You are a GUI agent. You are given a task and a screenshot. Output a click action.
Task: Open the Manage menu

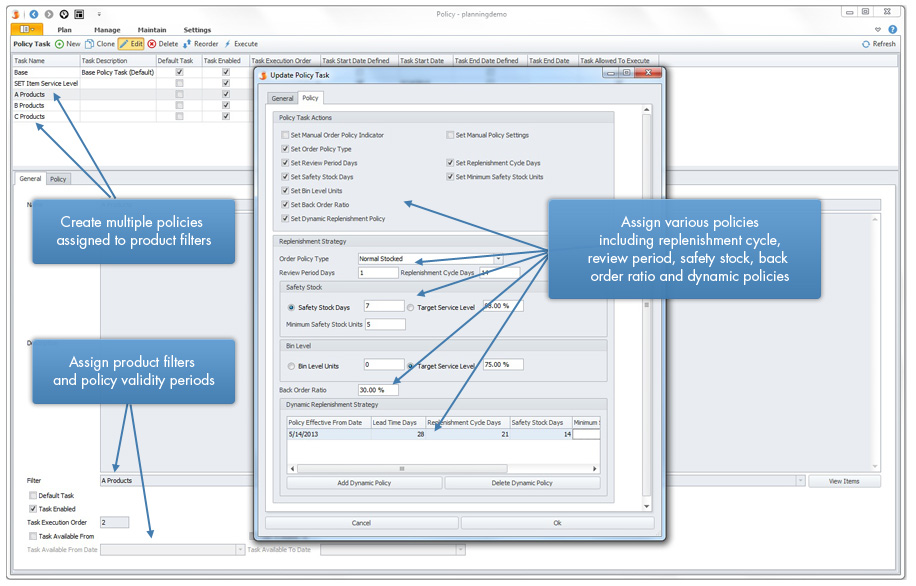tap(107, 30)
